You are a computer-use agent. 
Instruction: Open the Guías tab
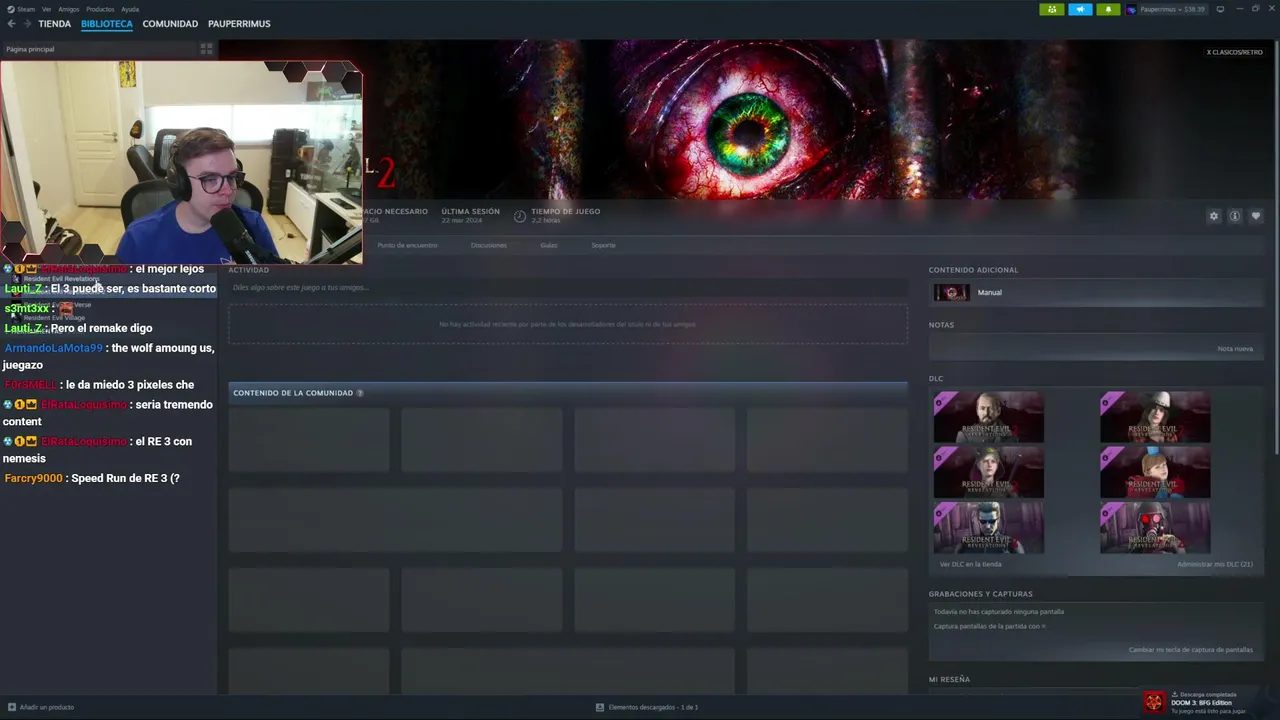549,245
